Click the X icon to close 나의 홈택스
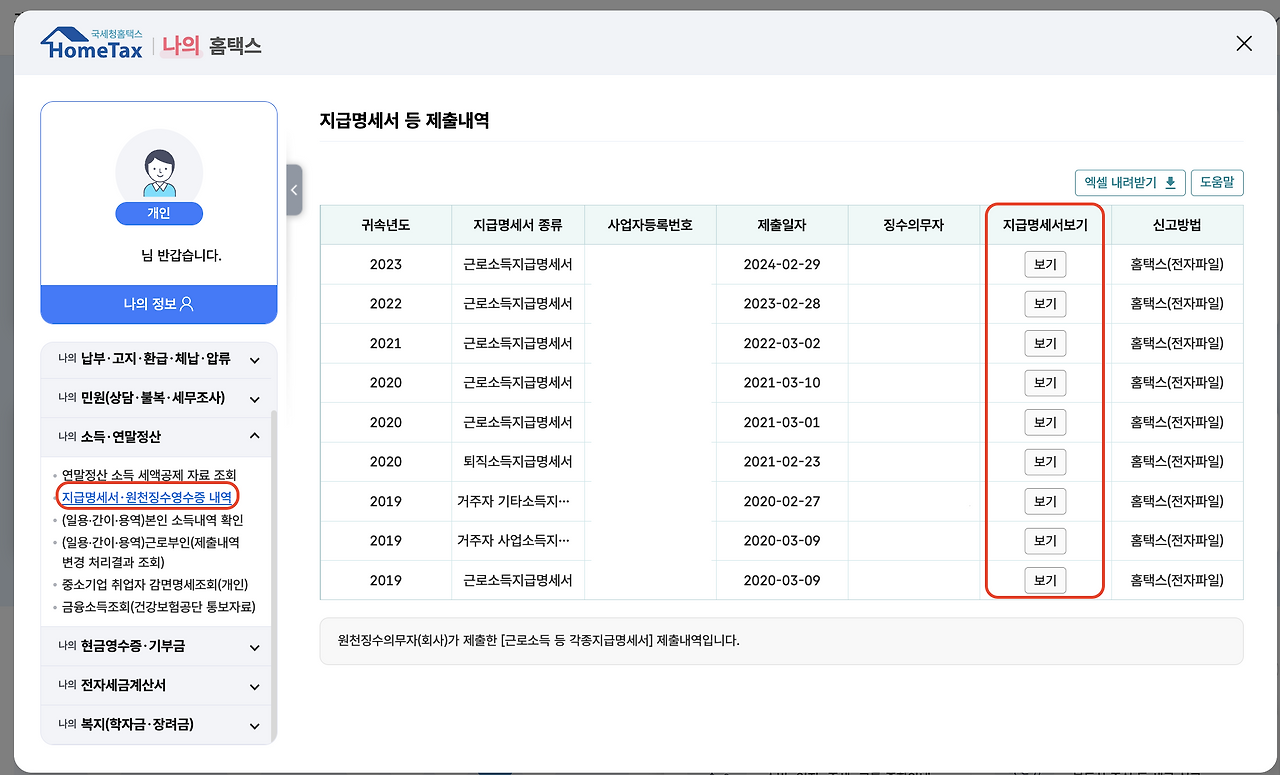 click(x=1244, y=43)
